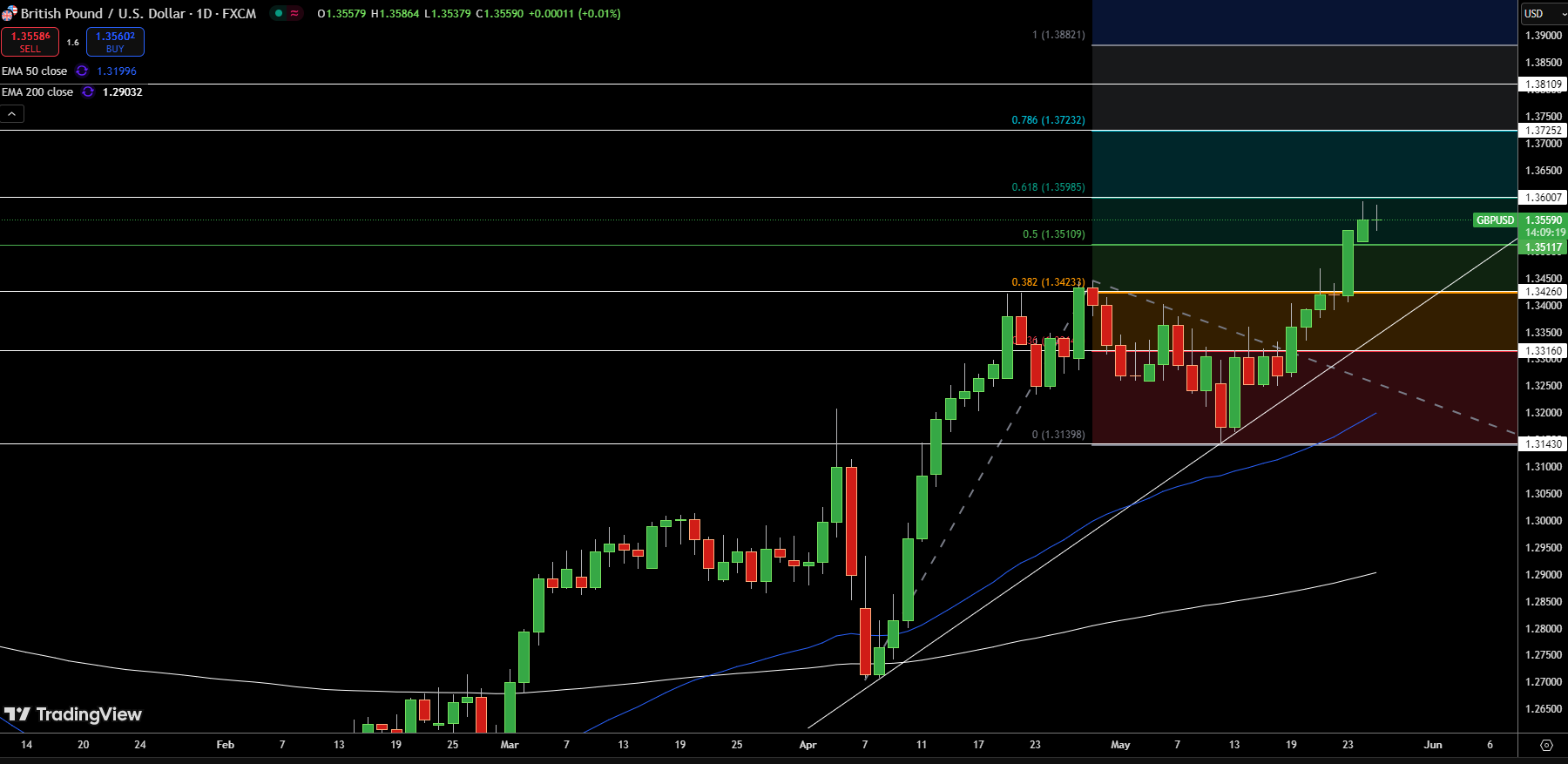Image resolution: width=1568 pixels, height=764 pixels.
Task: Select the EMA 50 close legend label
Action: 34,71
